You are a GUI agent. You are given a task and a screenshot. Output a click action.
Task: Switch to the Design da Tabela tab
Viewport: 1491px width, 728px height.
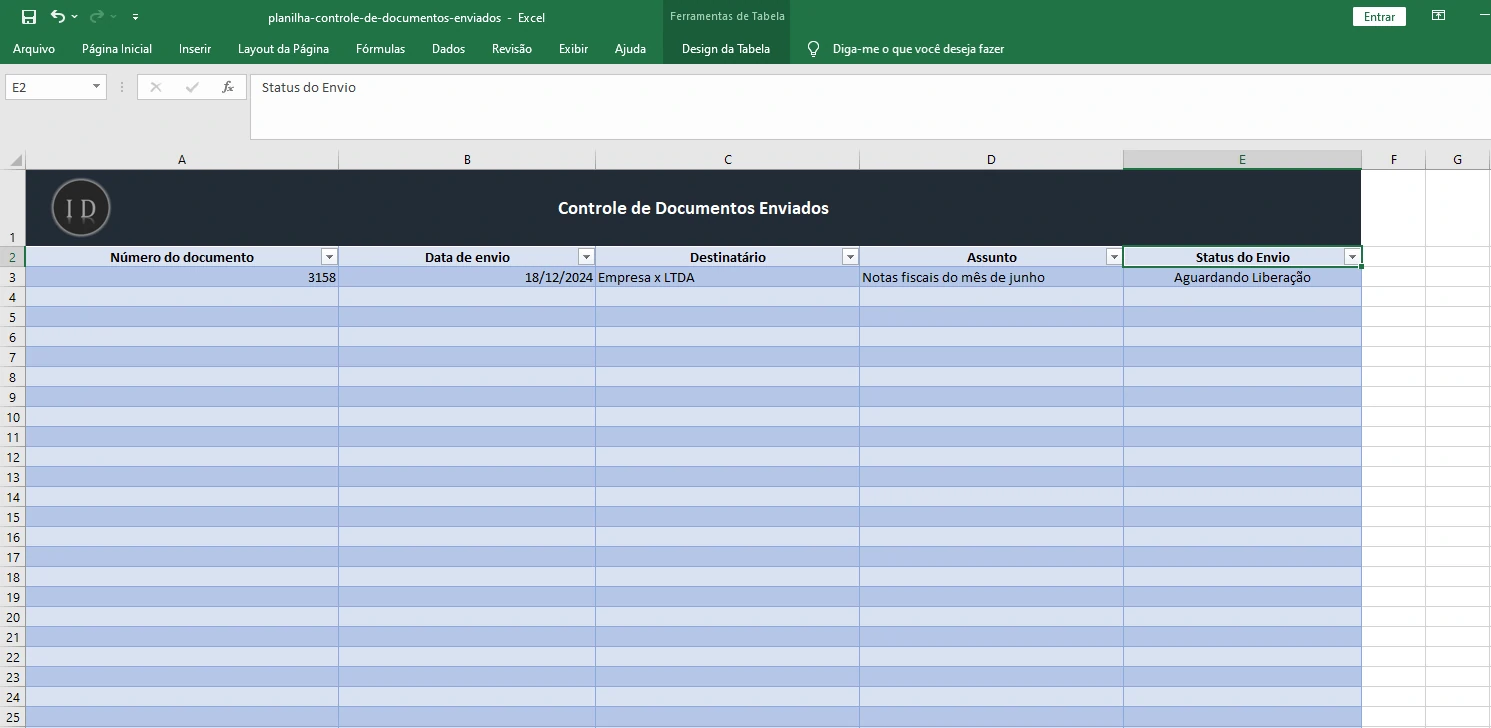point(726,48)
